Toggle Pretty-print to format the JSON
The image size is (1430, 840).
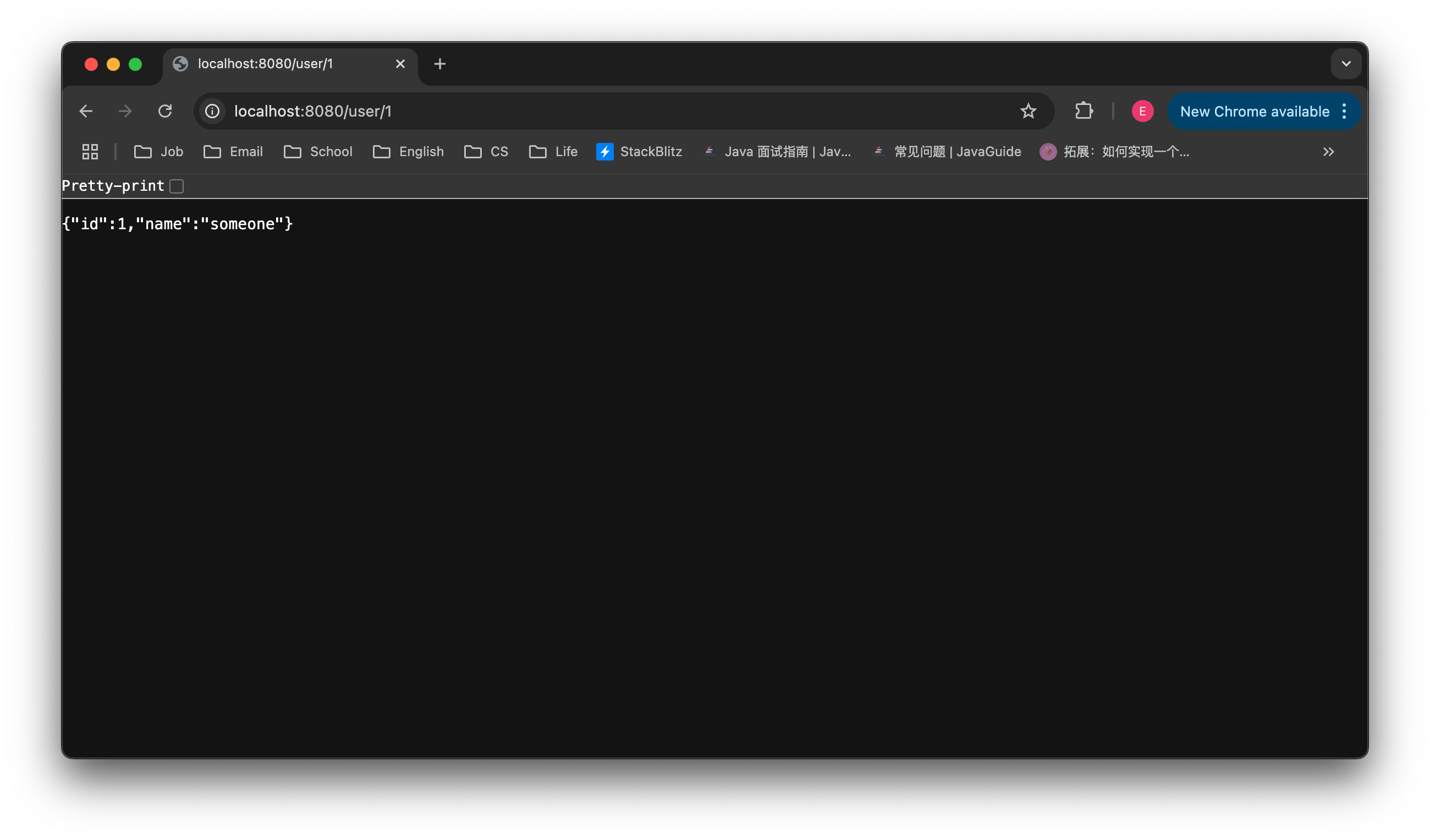point(177,186)
